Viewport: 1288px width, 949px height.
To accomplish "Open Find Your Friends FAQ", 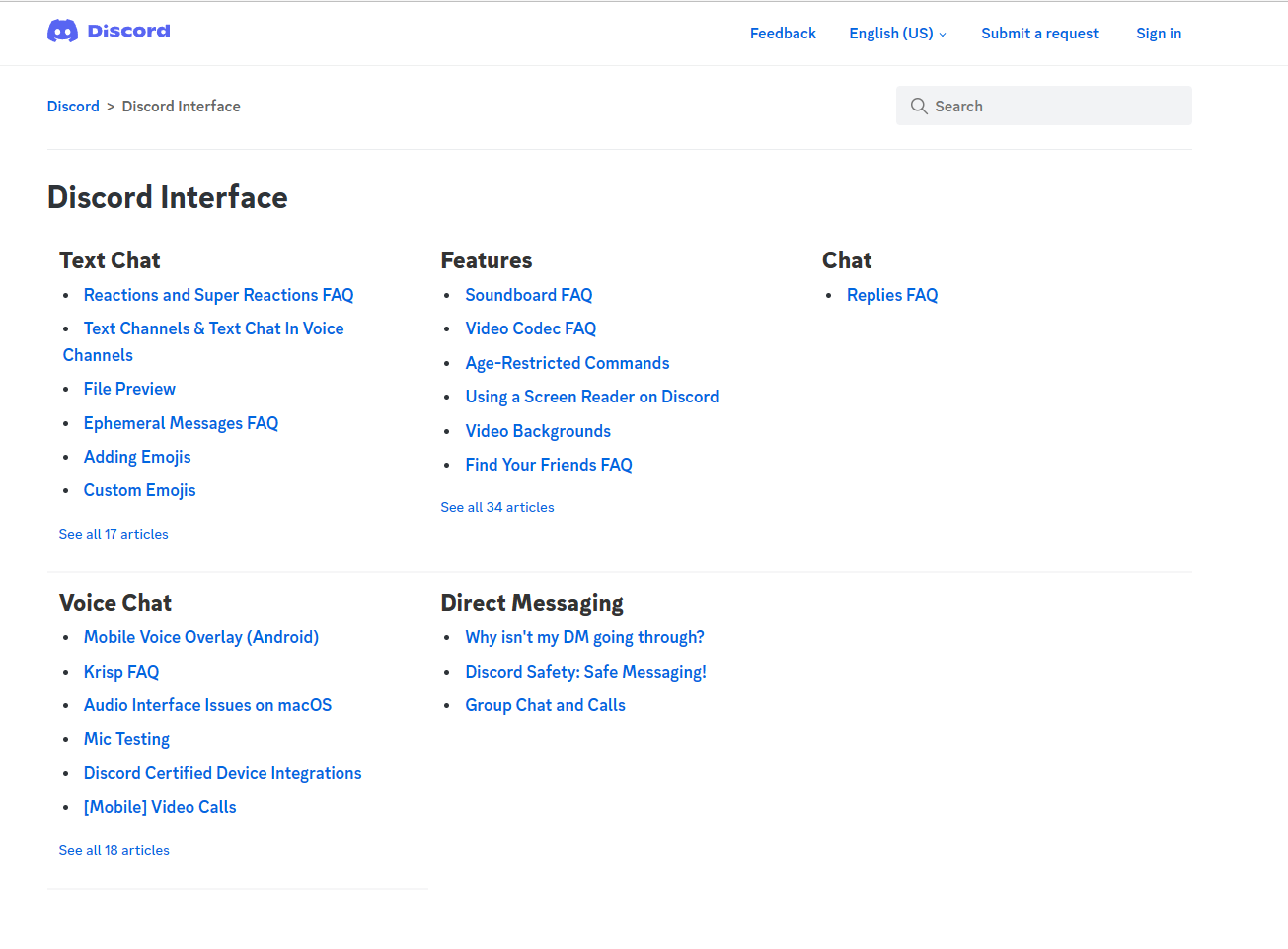I will tap(549, 465).
